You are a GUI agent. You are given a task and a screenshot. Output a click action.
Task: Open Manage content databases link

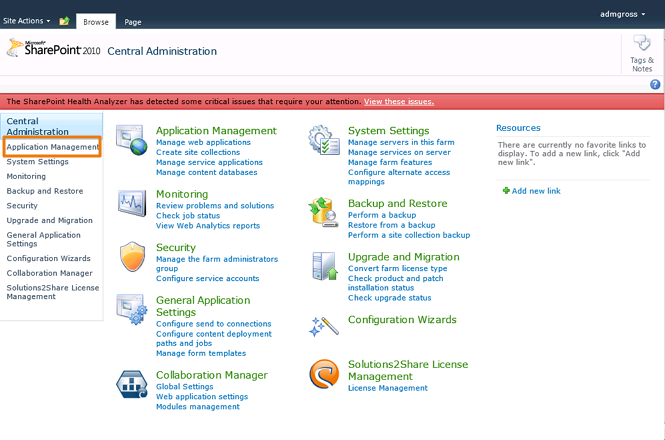(x=207, y=172)
